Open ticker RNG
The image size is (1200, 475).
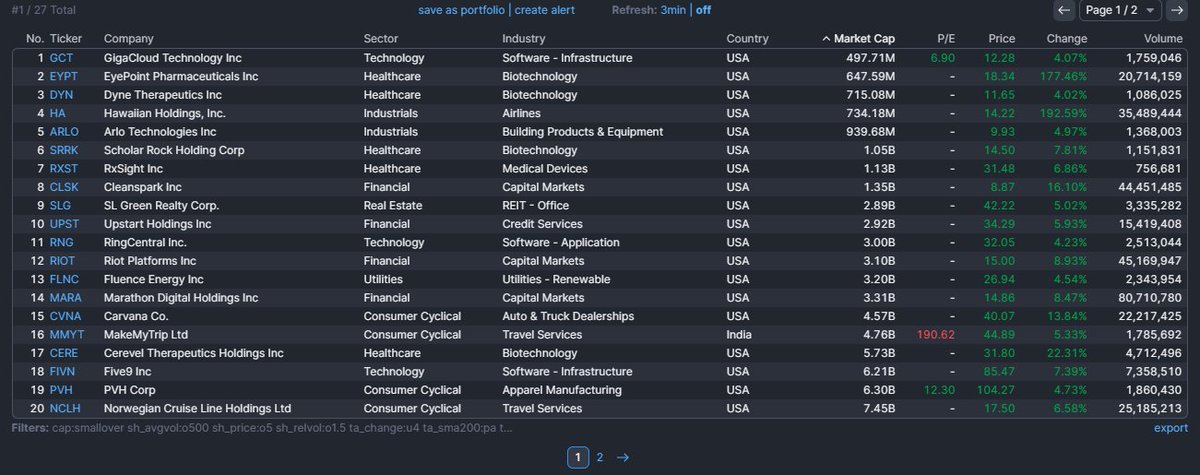(62, 242)
